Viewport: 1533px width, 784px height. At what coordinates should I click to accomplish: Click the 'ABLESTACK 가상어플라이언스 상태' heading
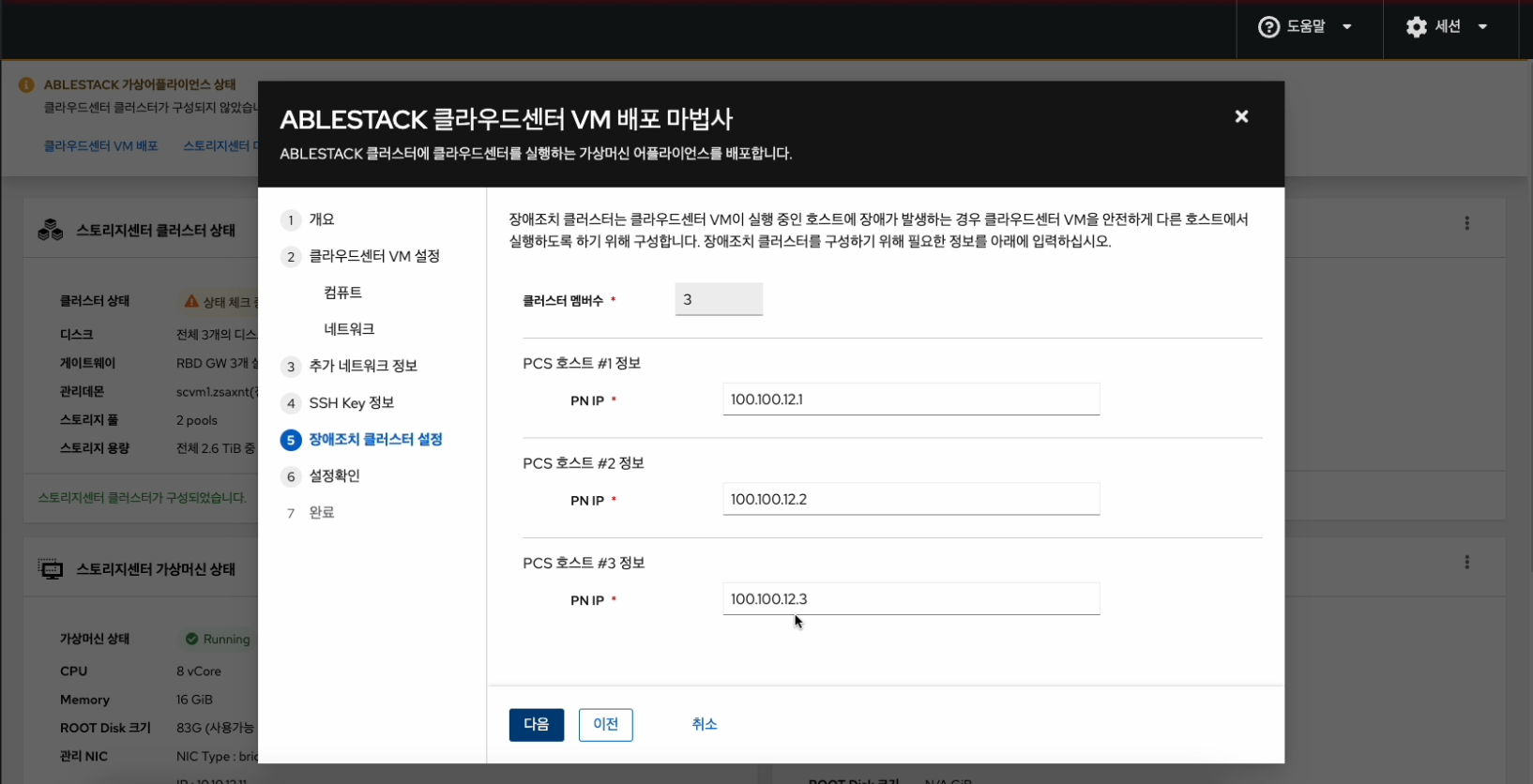click(140, 84)
